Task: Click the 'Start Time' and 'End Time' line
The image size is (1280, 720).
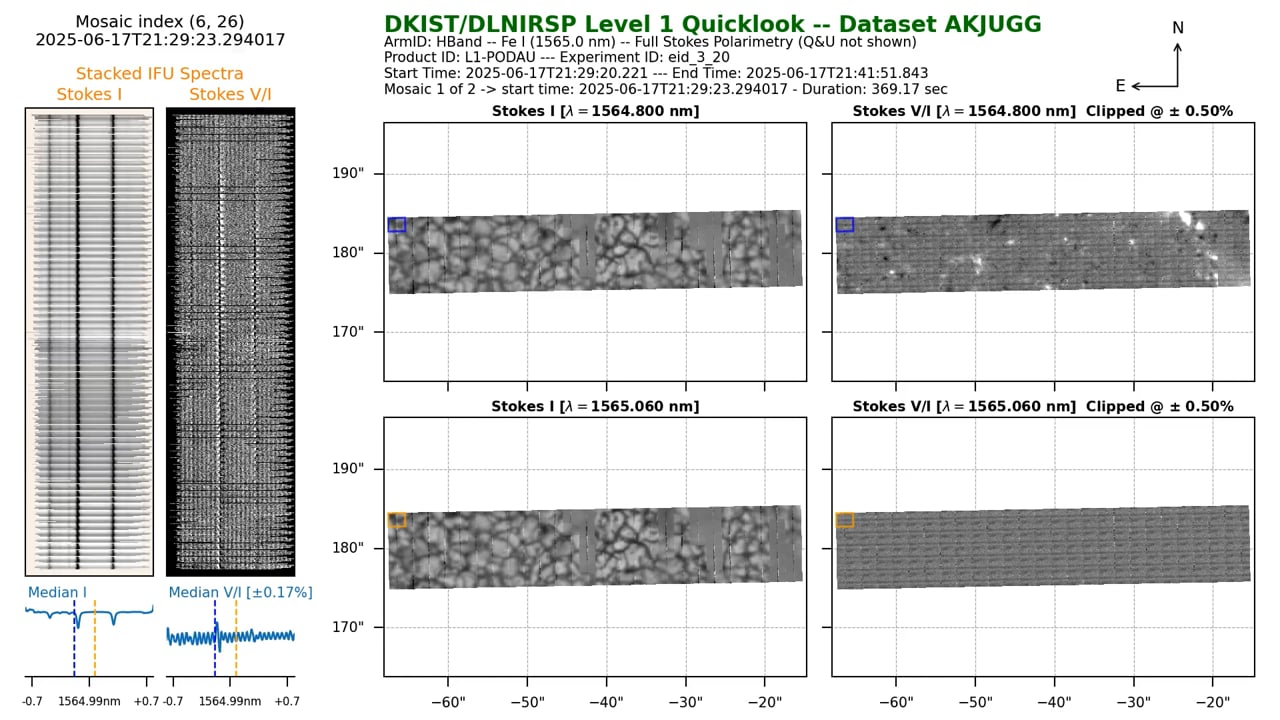Action: pyautogui.click(x=656, y=73)
